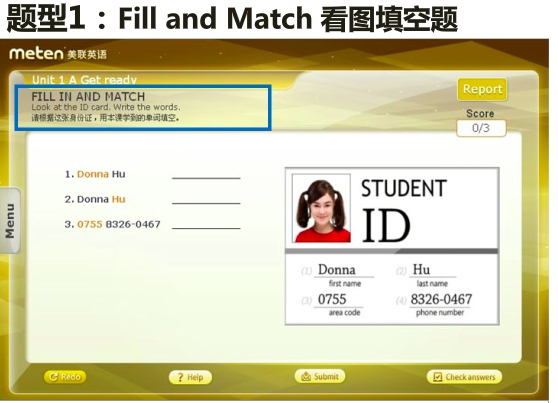Expand the side Menu tab
The image size is (558, 403).
tap(10, 221)
